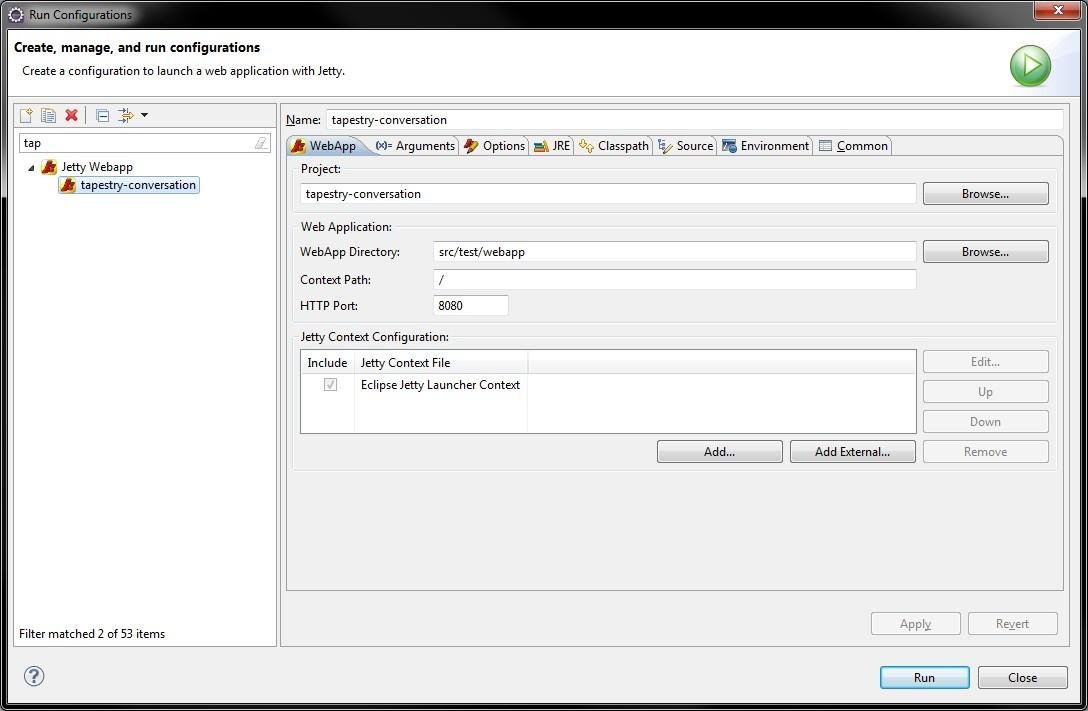The image size is (1088, 711).
Task: Duplicate the selected launch configuration
Action: pos(47,115)
